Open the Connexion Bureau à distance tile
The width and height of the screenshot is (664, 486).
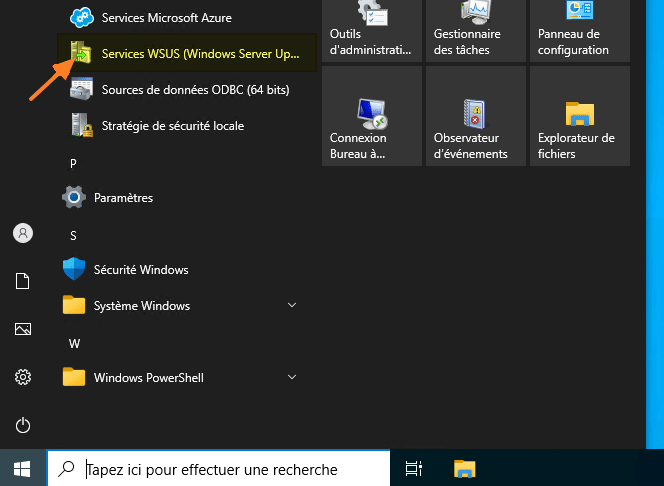click(x=371, y=117)
